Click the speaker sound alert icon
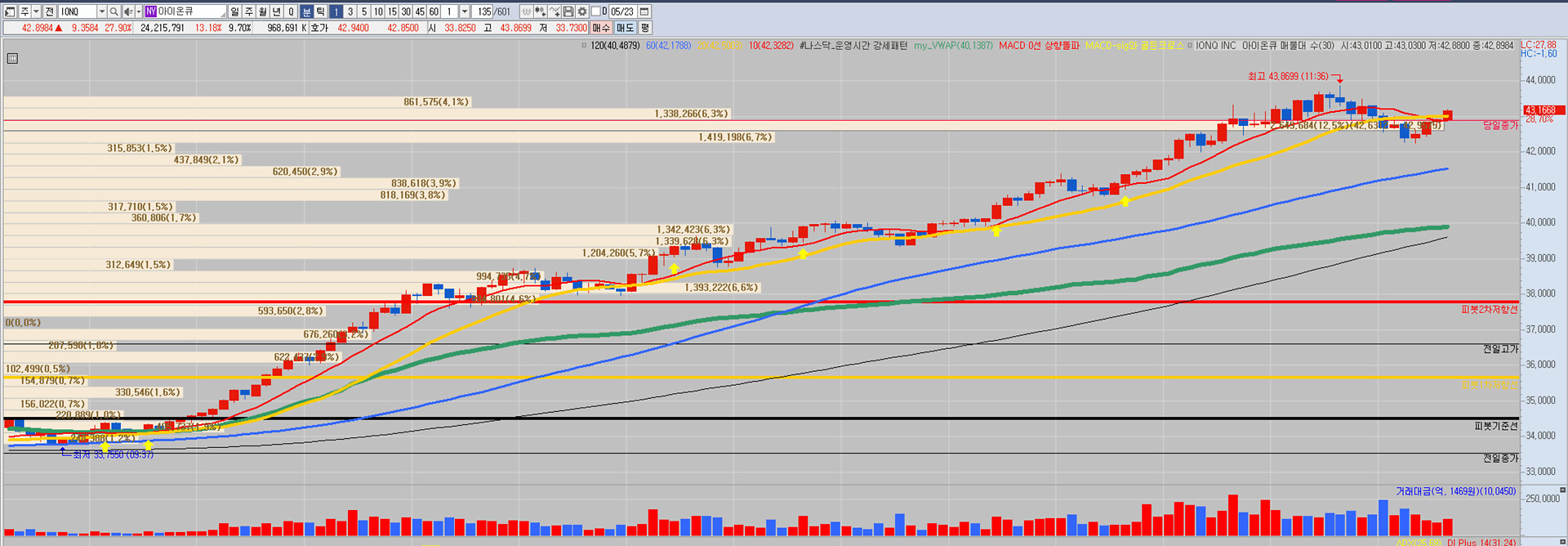 [x=128, y=11]
